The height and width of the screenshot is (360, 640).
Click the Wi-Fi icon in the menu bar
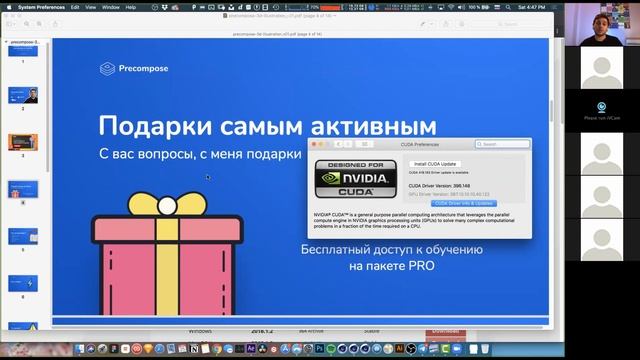pyautogui.click(x=451, y=7)
